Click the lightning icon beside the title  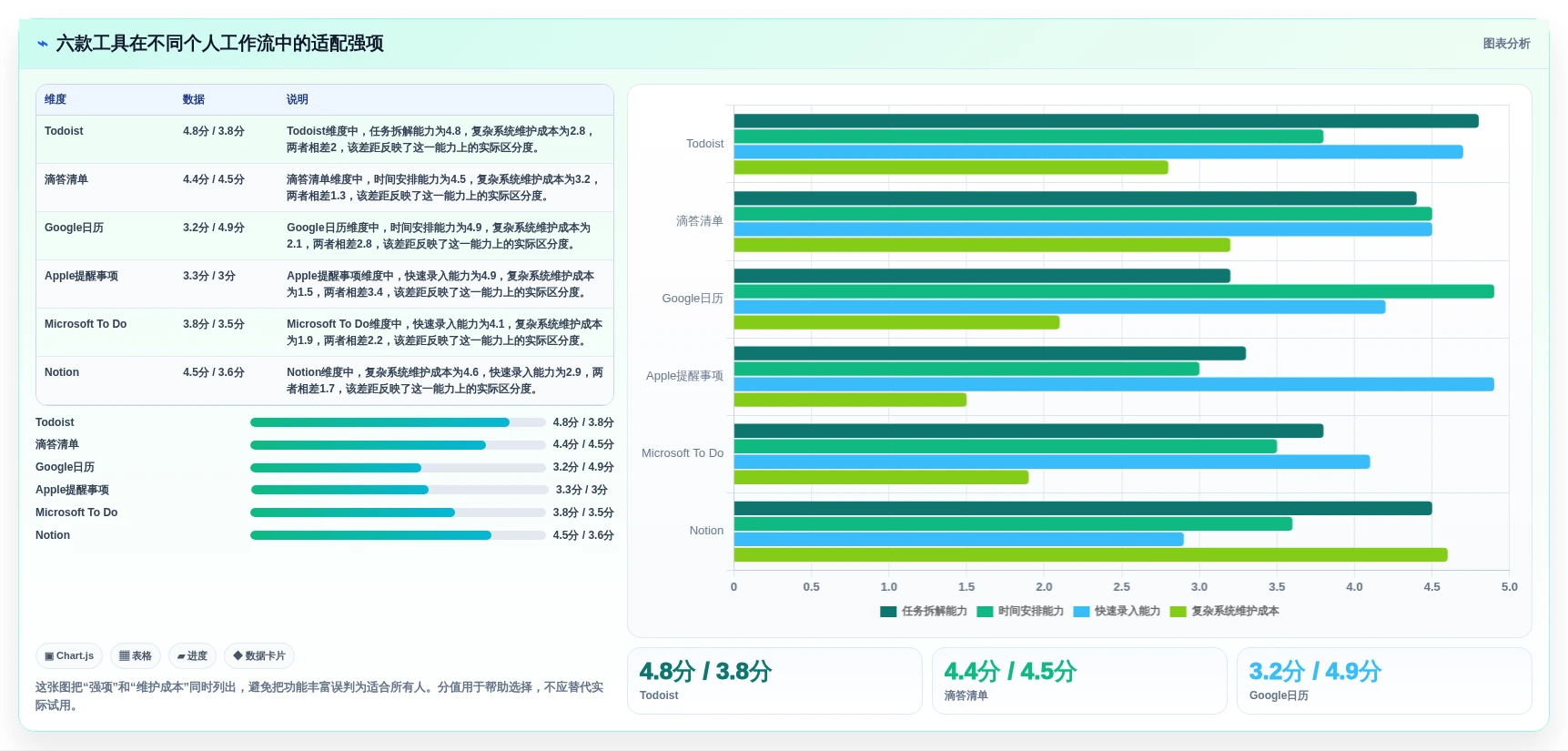point(42,44)
